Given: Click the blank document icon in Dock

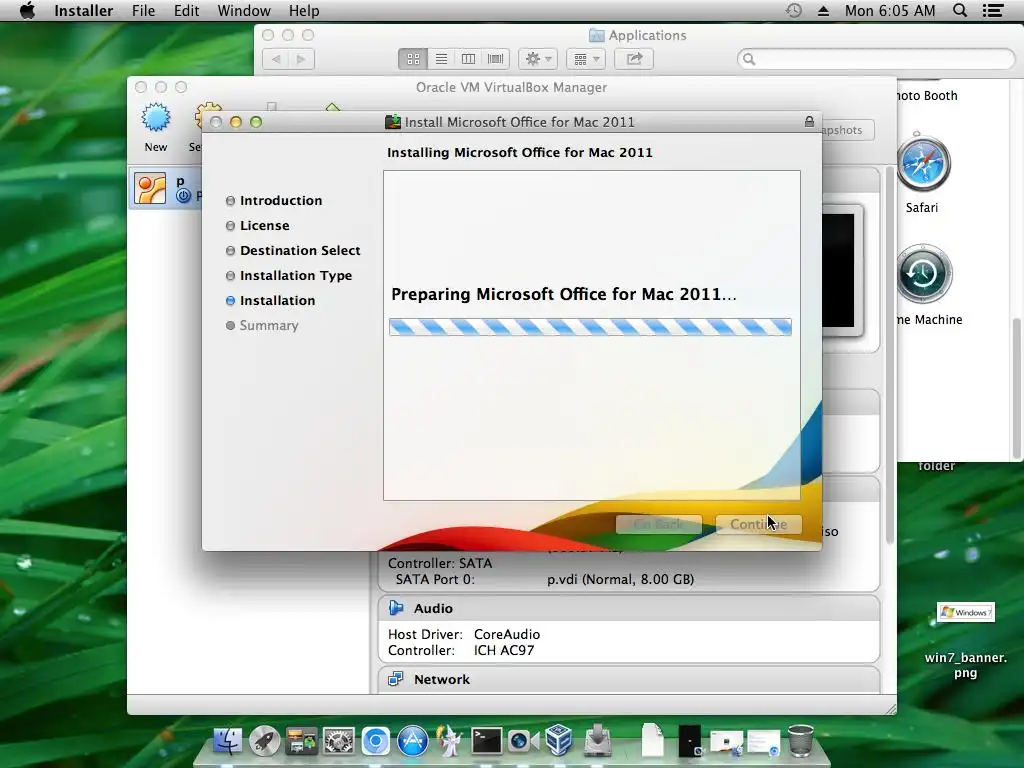Looking at the screenshot, I should point(652,741).
